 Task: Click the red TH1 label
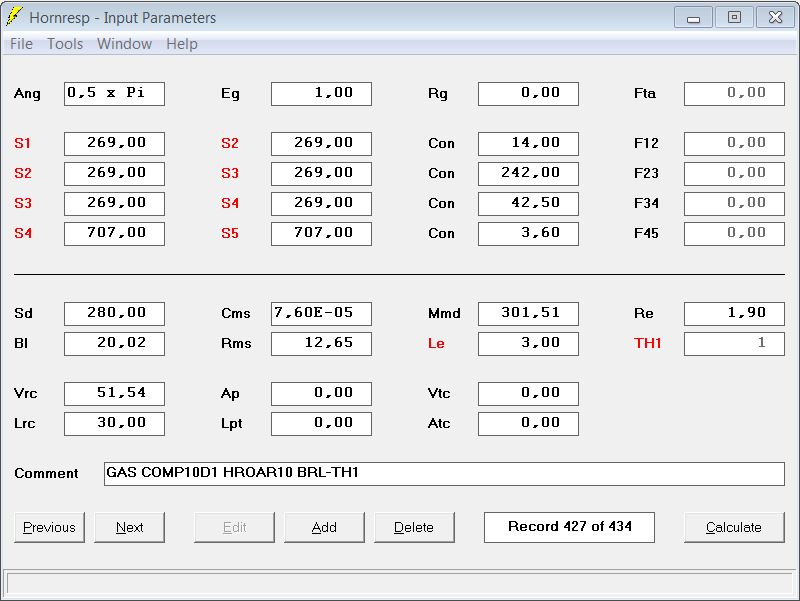pos(647,343)
